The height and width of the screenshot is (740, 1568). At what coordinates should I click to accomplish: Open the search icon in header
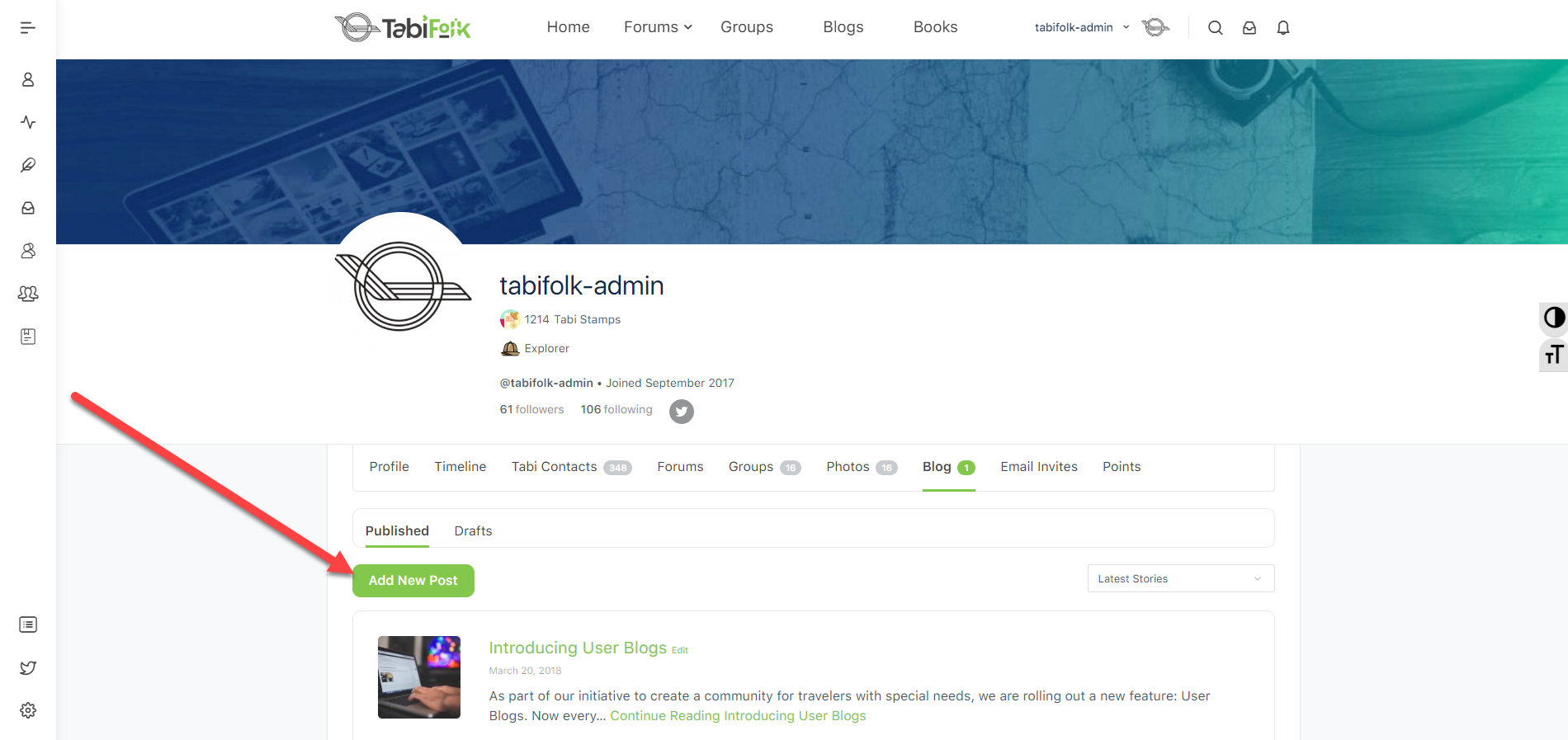coord(1215,27)
